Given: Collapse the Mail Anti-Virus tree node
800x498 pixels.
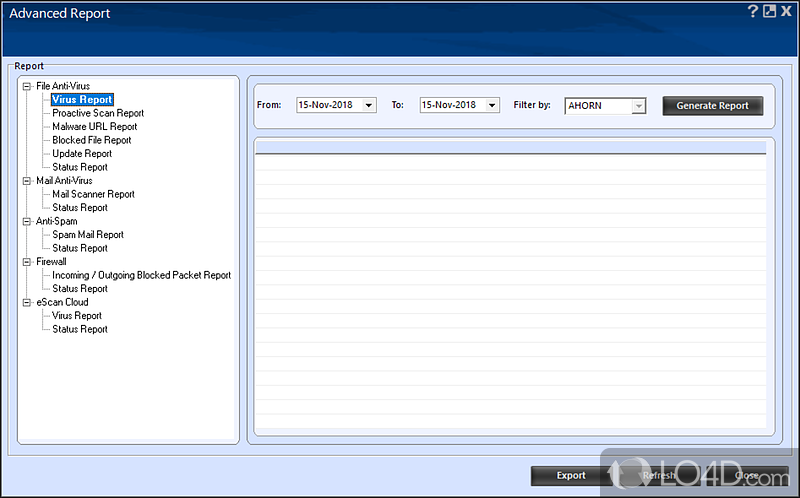Looking at the screenshot, I should (27, 181).
